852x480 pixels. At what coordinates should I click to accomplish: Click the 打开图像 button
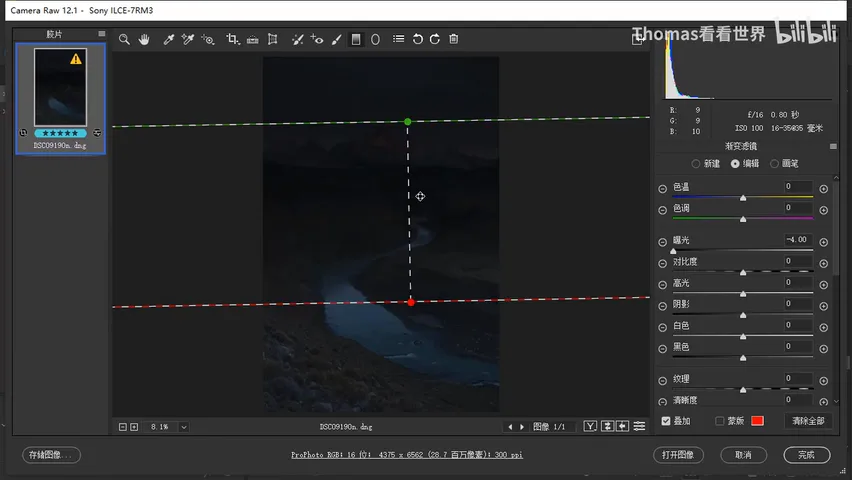point(678,455)
